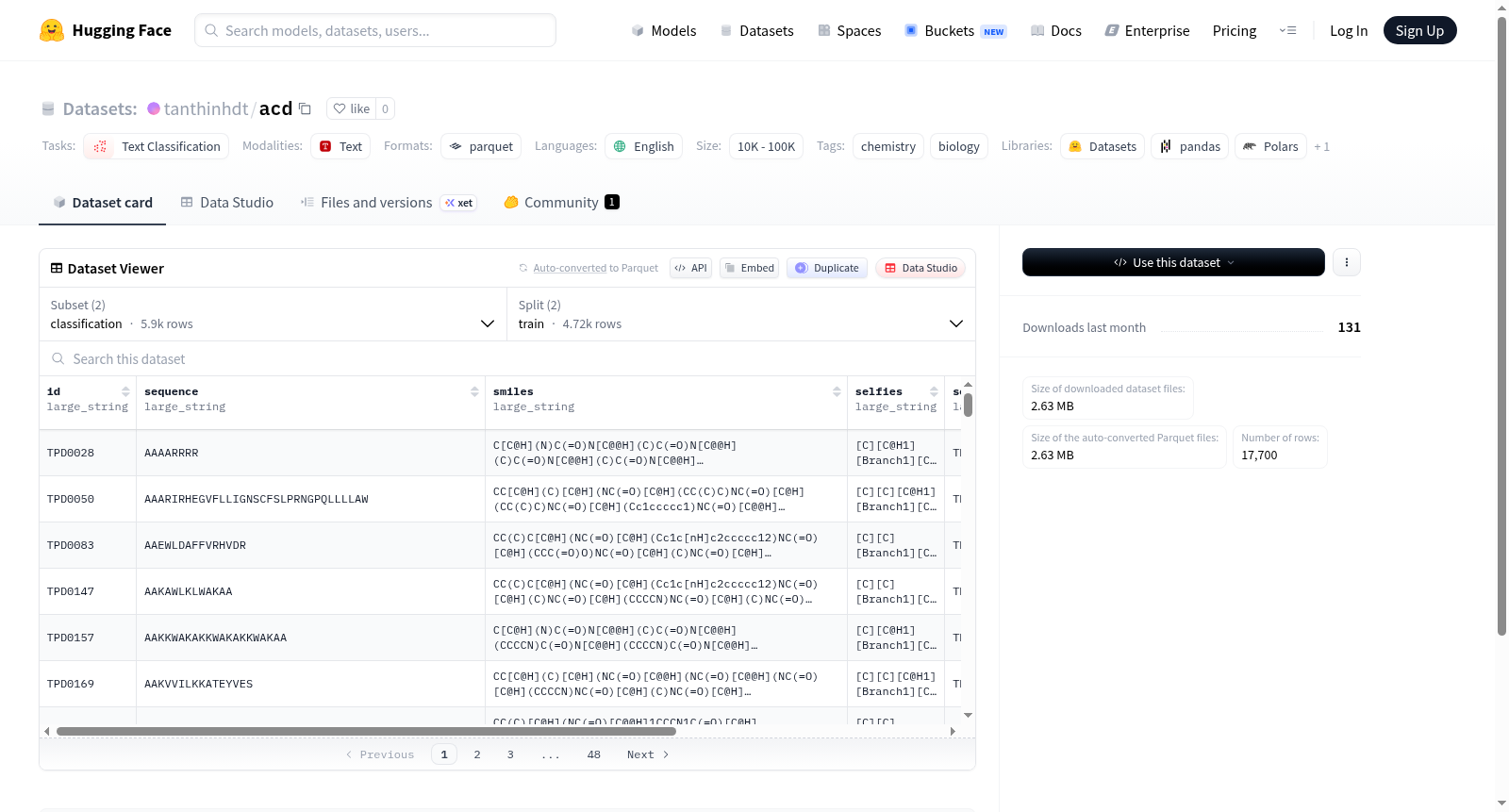
Task: Focus the models and datasets search box
Action: (x=375, y=30)
